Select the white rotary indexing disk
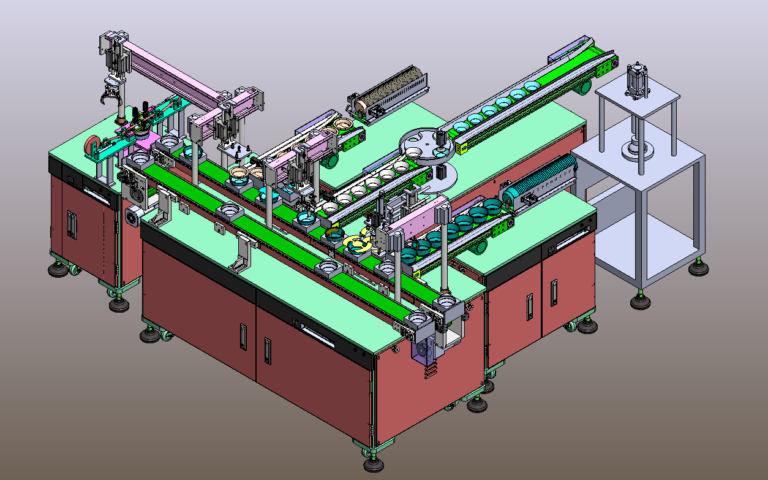This screenshot has height=480, width=768. 427,145
